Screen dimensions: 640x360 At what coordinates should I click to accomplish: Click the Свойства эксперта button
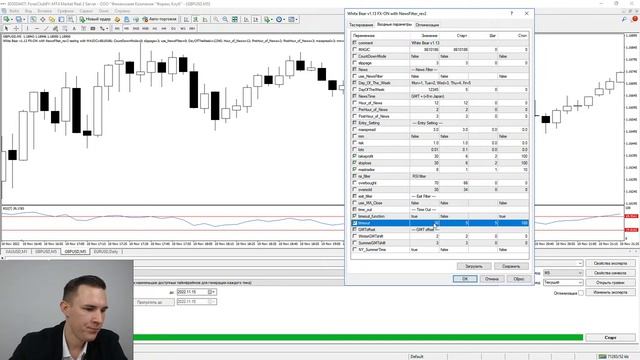point(610,263)
